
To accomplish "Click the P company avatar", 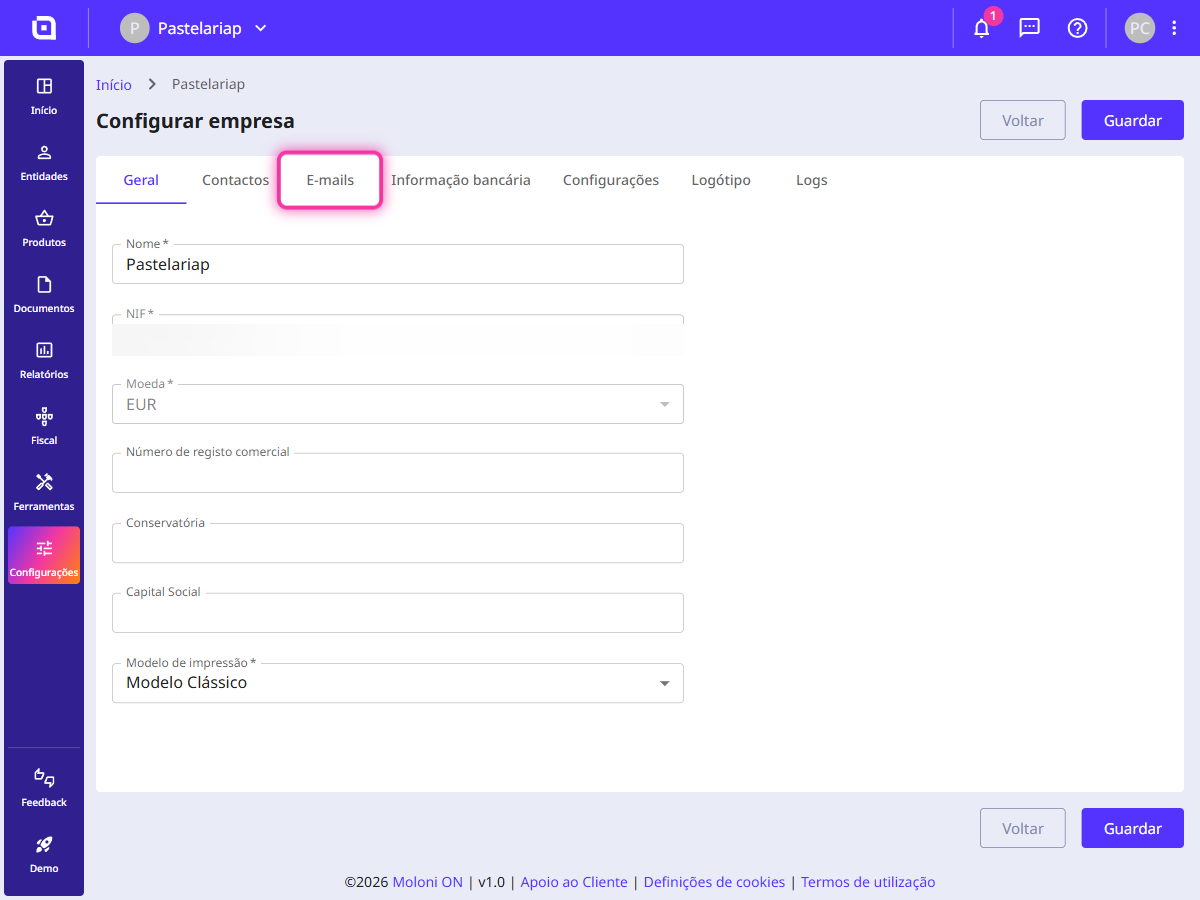I will click(x=134, y=28).
